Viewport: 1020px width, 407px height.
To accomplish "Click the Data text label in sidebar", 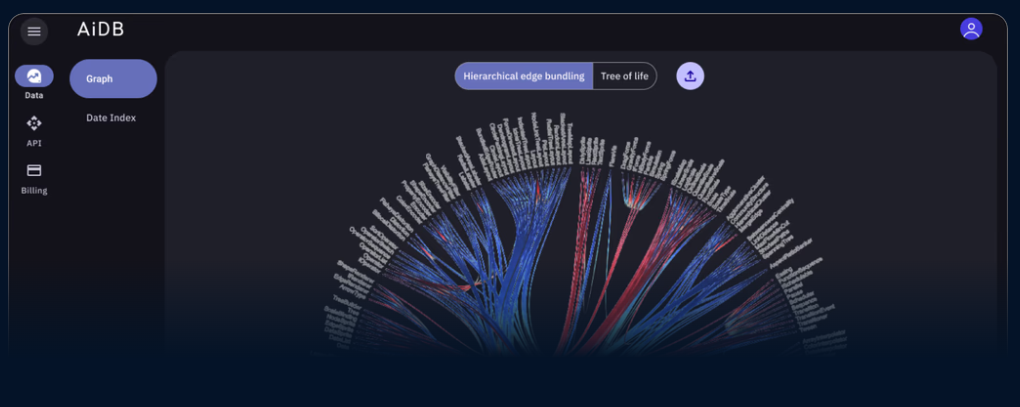I will [x=34, y=96].
